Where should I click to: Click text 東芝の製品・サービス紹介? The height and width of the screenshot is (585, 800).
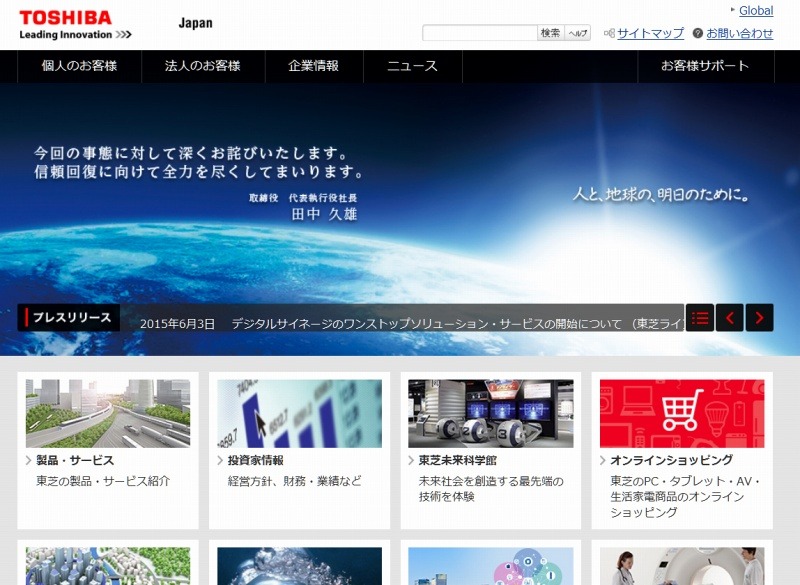tap(103, 481)
